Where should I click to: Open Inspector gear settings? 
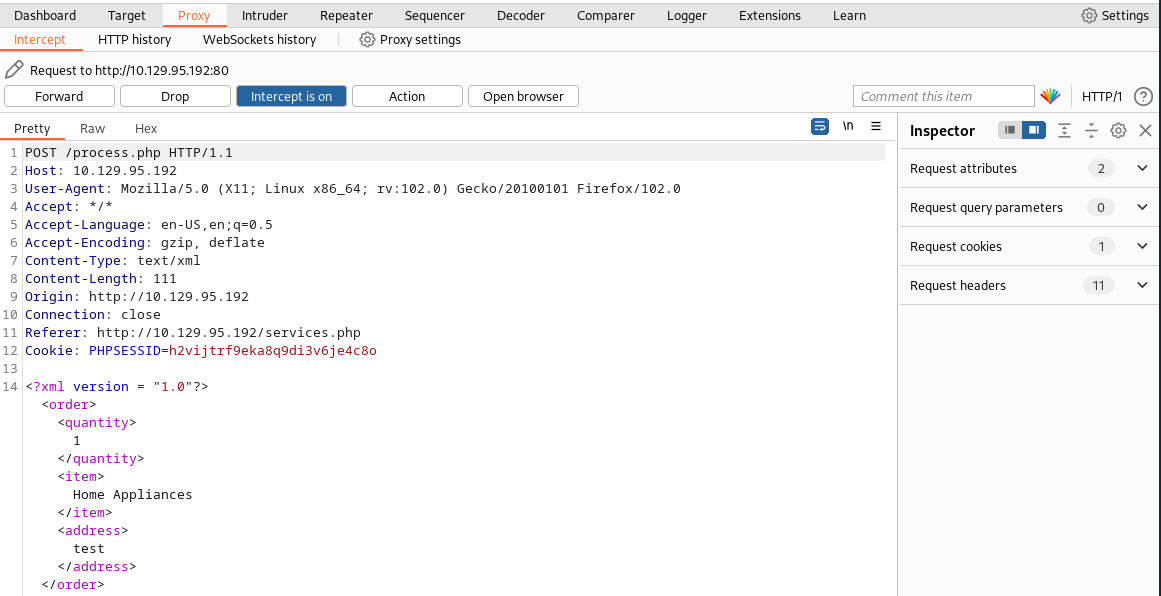coord(1118,131)
